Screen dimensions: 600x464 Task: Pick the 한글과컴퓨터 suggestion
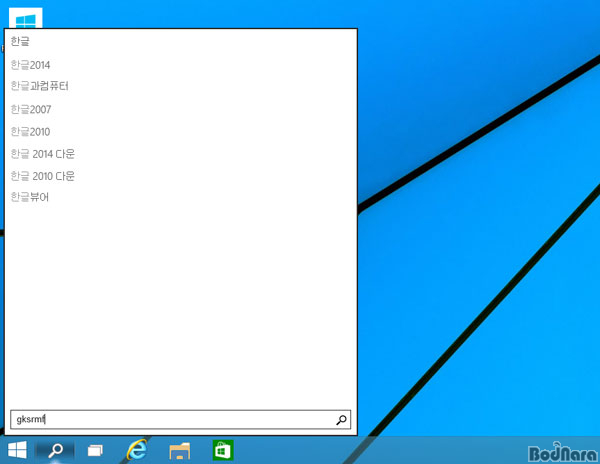(39, 86)
